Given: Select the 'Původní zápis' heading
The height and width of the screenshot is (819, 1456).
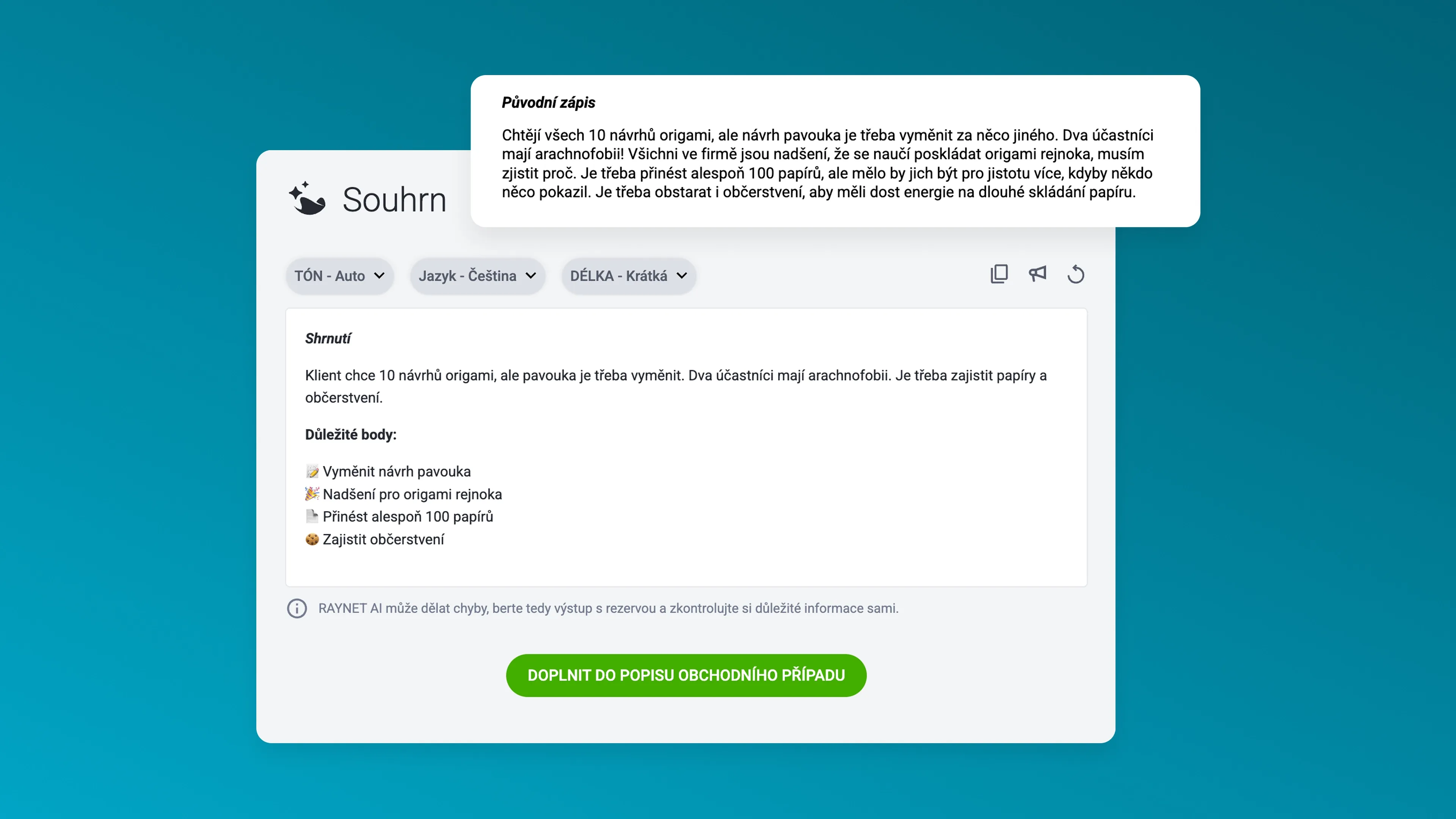Looking at the screenshot, I should click(549, 103).
